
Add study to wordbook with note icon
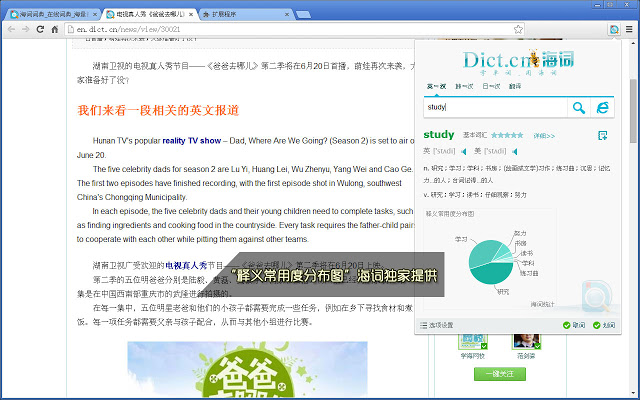click(602, 136)
